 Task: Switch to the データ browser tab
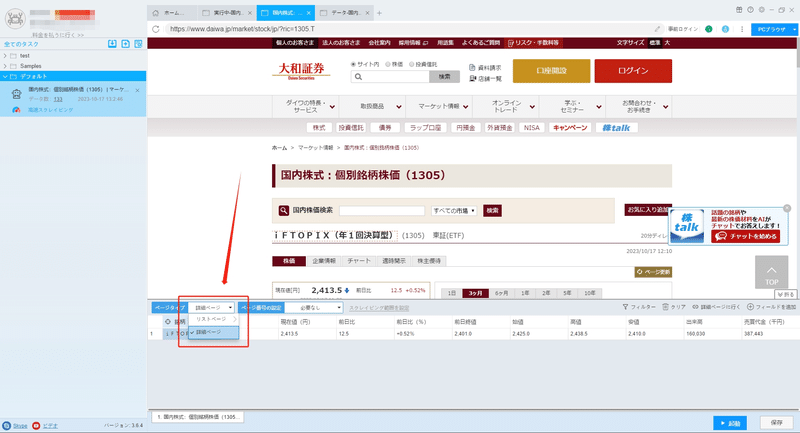pos(344,13)
